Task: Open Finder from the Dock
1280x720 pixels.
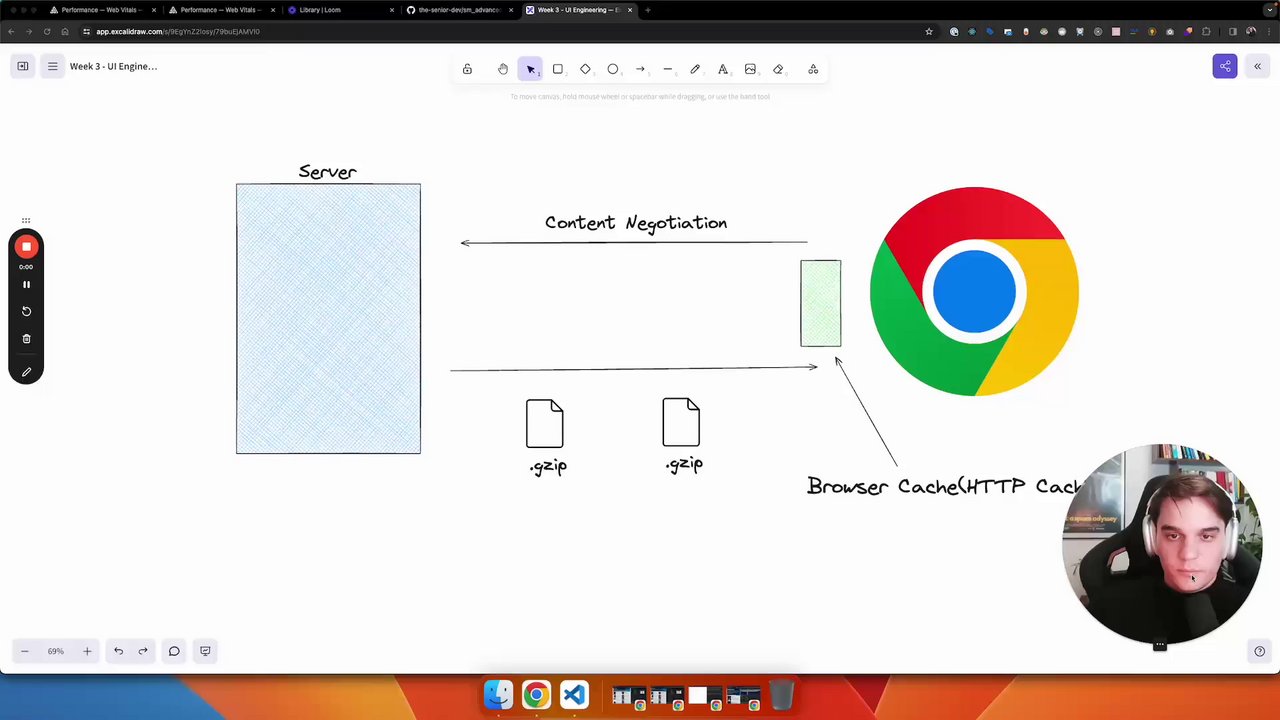Action: (x=498, y=694)
